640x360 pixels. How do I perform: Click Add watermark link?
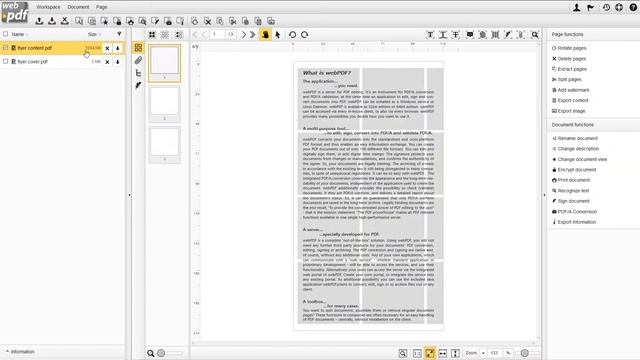[x=571, y=90]
